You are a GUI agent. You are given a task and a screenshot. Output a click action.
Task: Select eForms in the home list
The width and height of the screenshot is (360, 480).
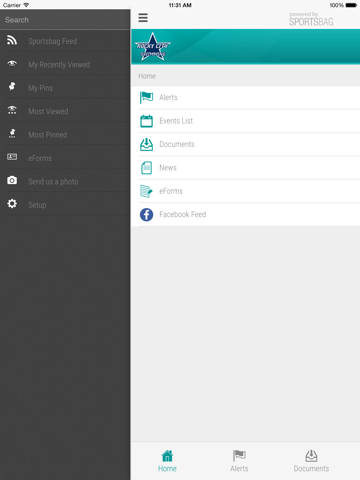[246, 191]
